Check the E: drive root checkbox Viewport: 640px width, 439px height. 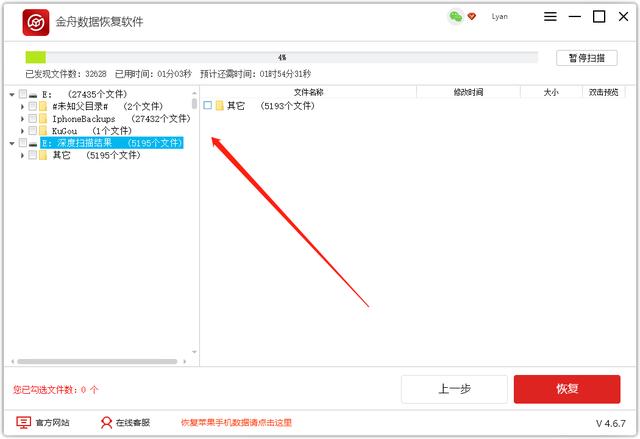pyautogui.click(x=22, y=94)
